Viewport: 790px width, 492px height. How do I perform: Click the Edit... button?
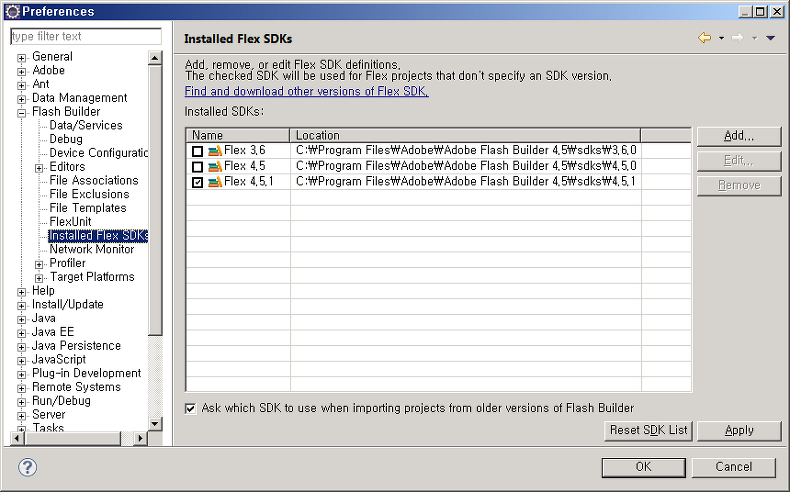point(739,161)
